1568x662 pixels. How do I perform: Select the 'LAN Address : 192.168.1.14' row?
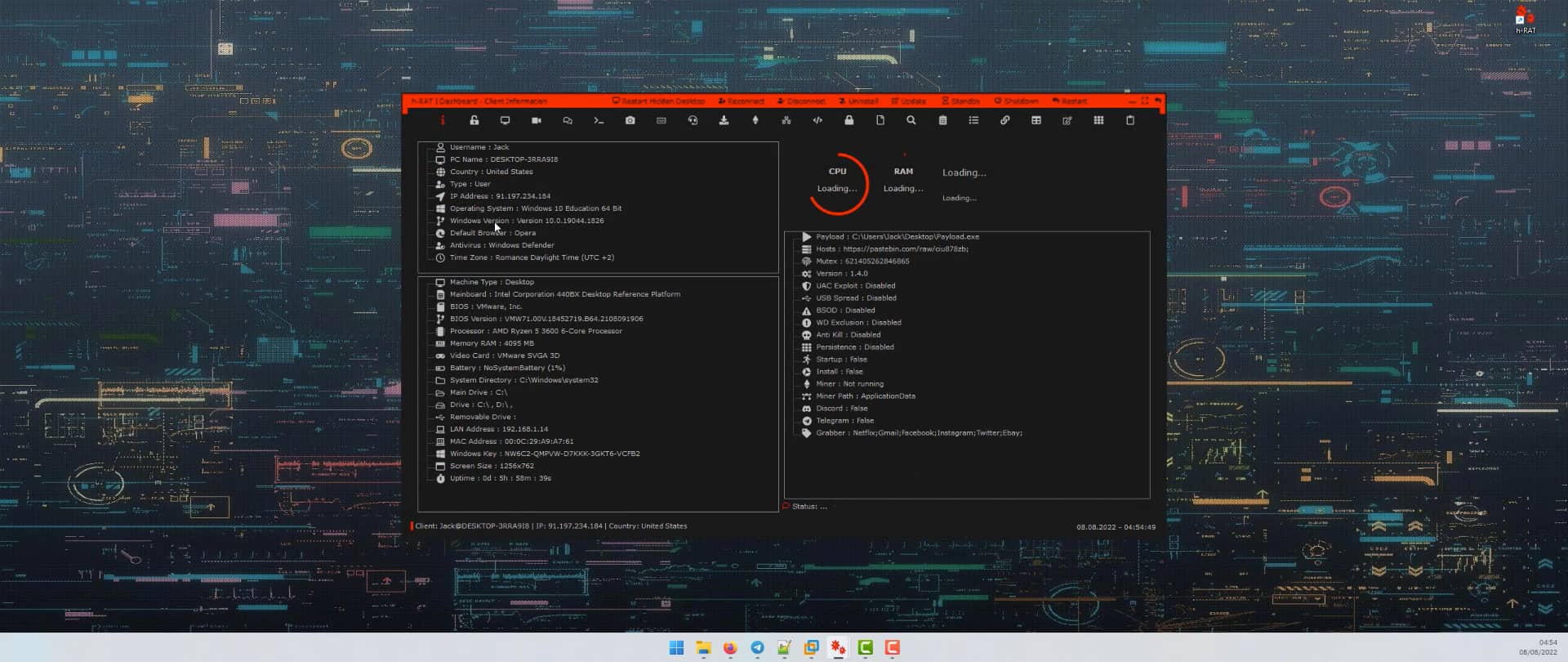coord(492,429)
